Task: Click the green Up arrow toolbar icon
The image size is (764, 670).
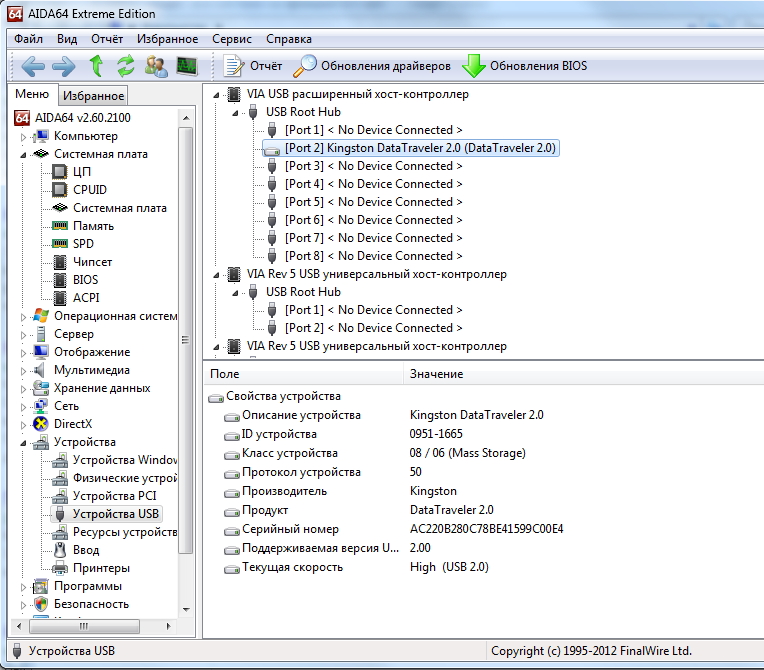Action: (x=96, y=66)
